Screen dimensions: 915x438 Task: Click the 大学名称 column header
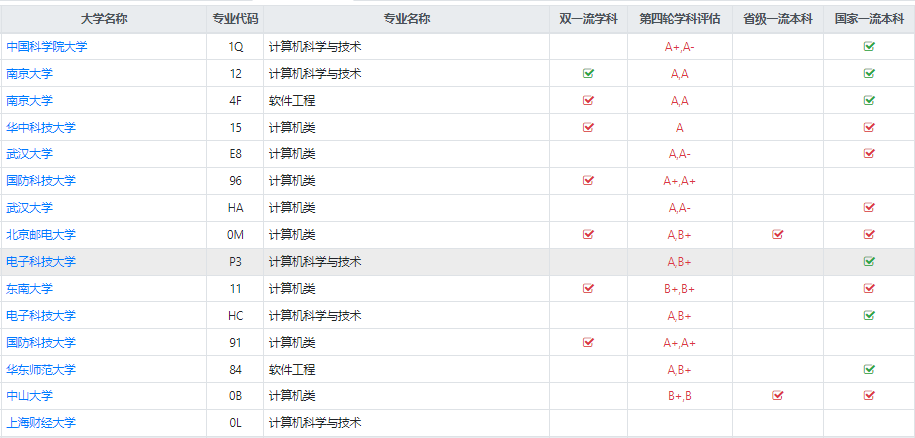(104, 19)
